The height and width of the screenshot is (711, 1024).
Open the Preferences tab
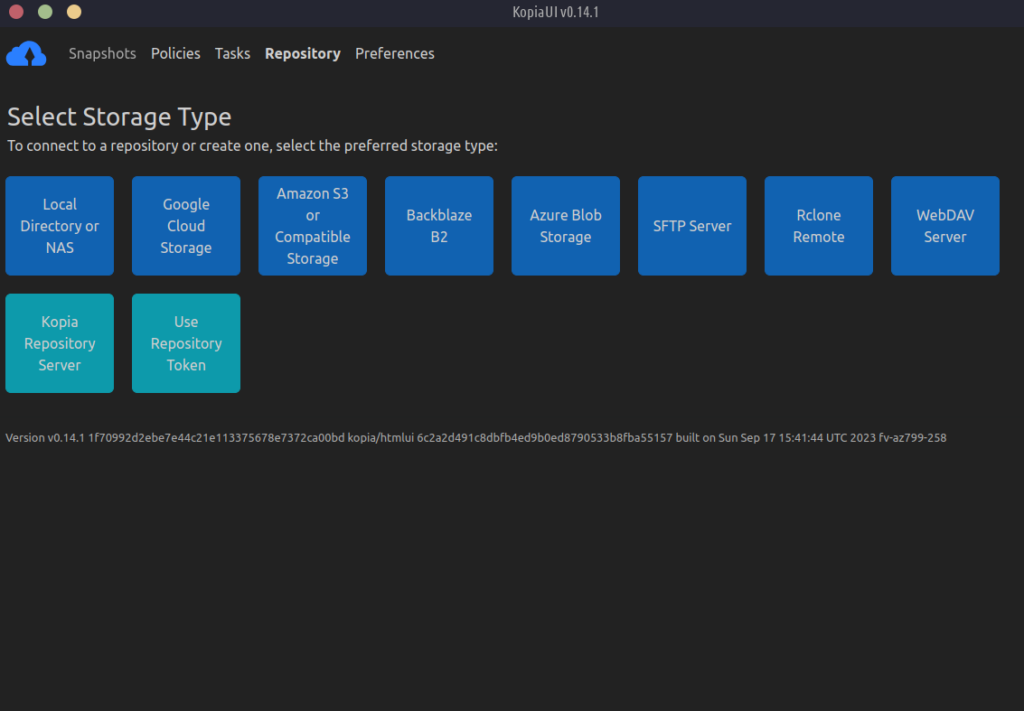[394, 54]
